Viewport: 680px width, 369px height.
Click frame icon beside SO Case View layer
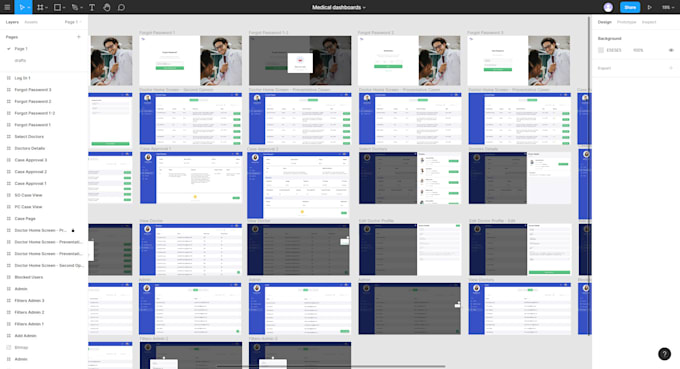(9, 195)
